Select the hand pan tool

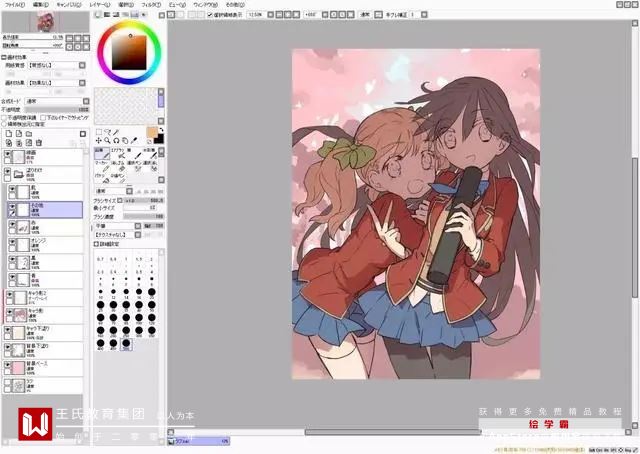(x=125, y=140)
